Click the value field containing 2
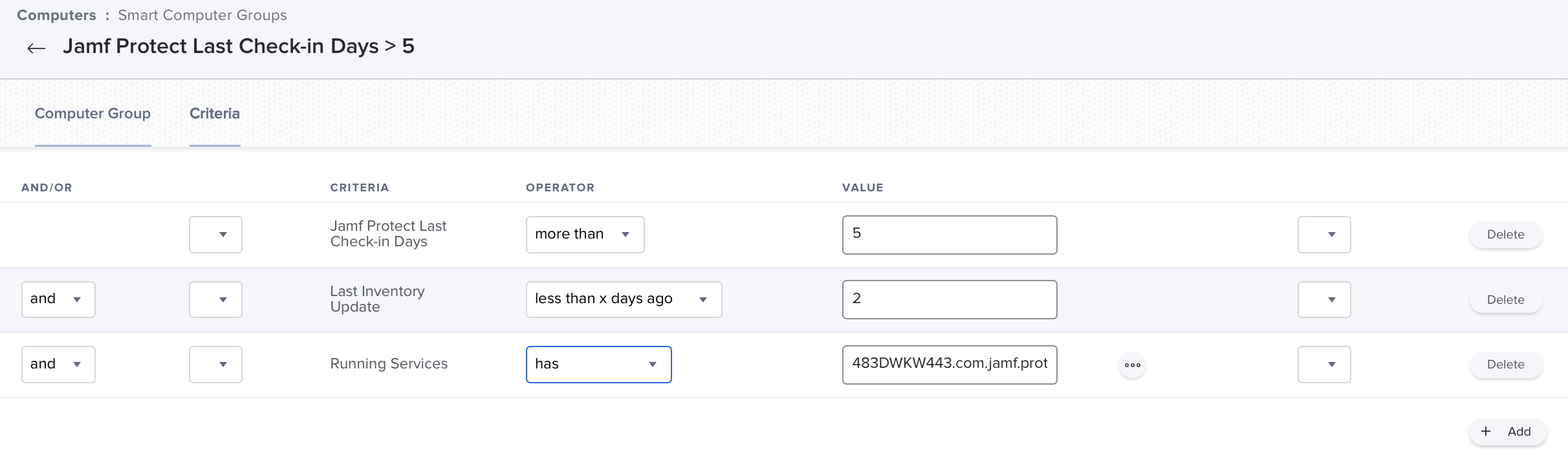Image resolution: width=1568 pixels, height=468 pixels. tap(949, 299)
